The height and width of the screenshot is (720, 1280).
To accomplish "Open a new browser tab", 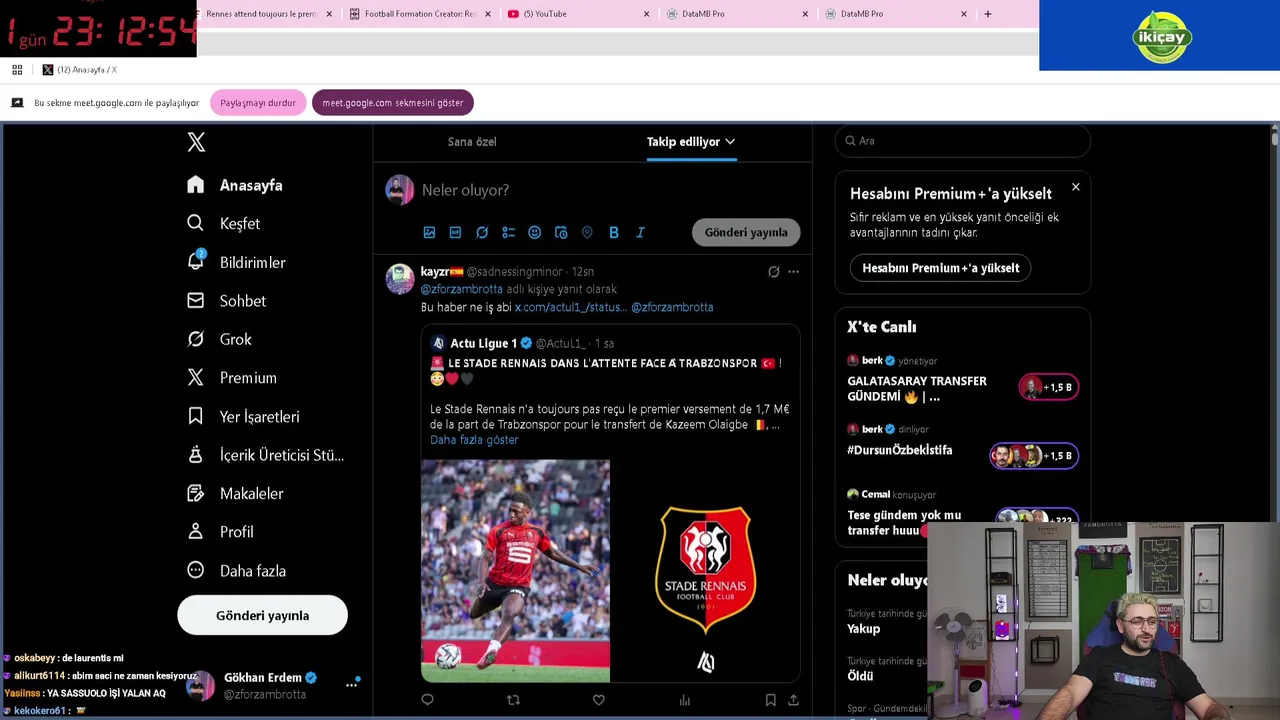I will click(x=988, y=14).
